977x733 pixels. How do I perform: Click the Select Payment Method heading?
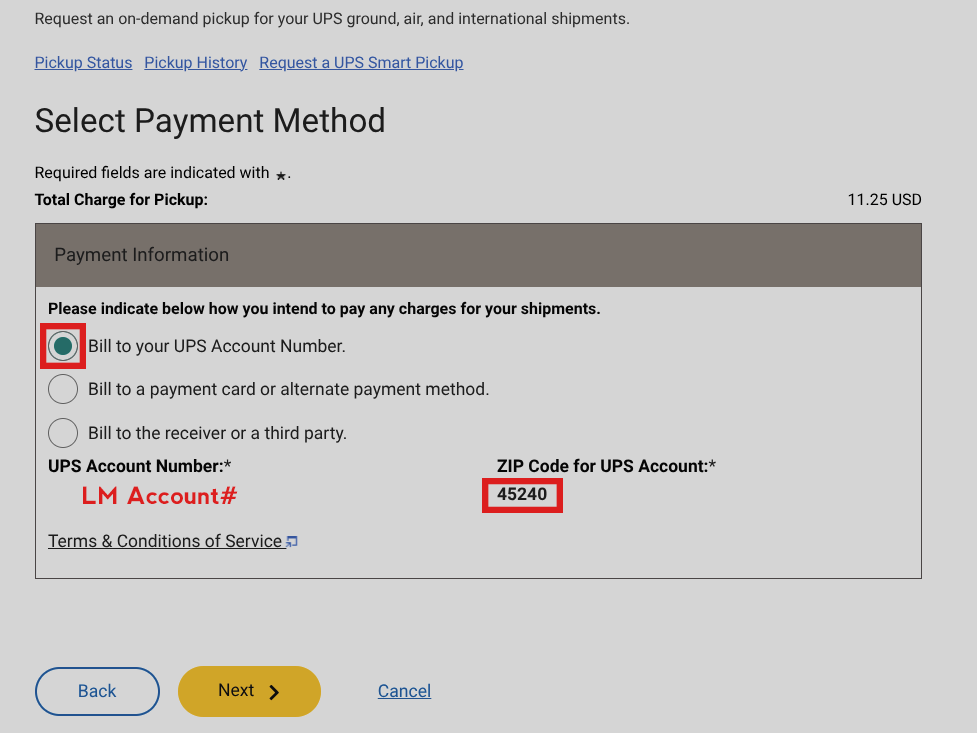(x=210, y=121)
